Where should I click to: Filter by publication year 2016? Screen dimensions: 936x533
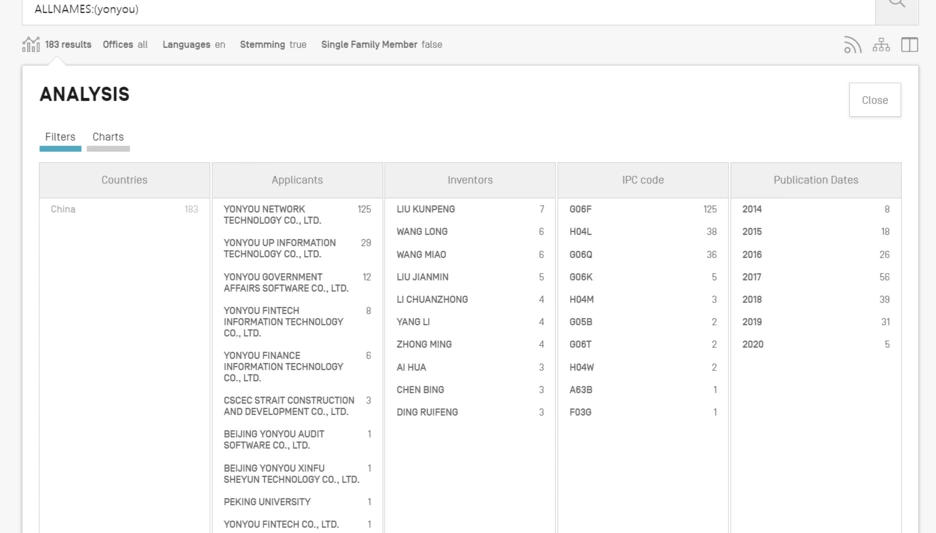(816, 255)
